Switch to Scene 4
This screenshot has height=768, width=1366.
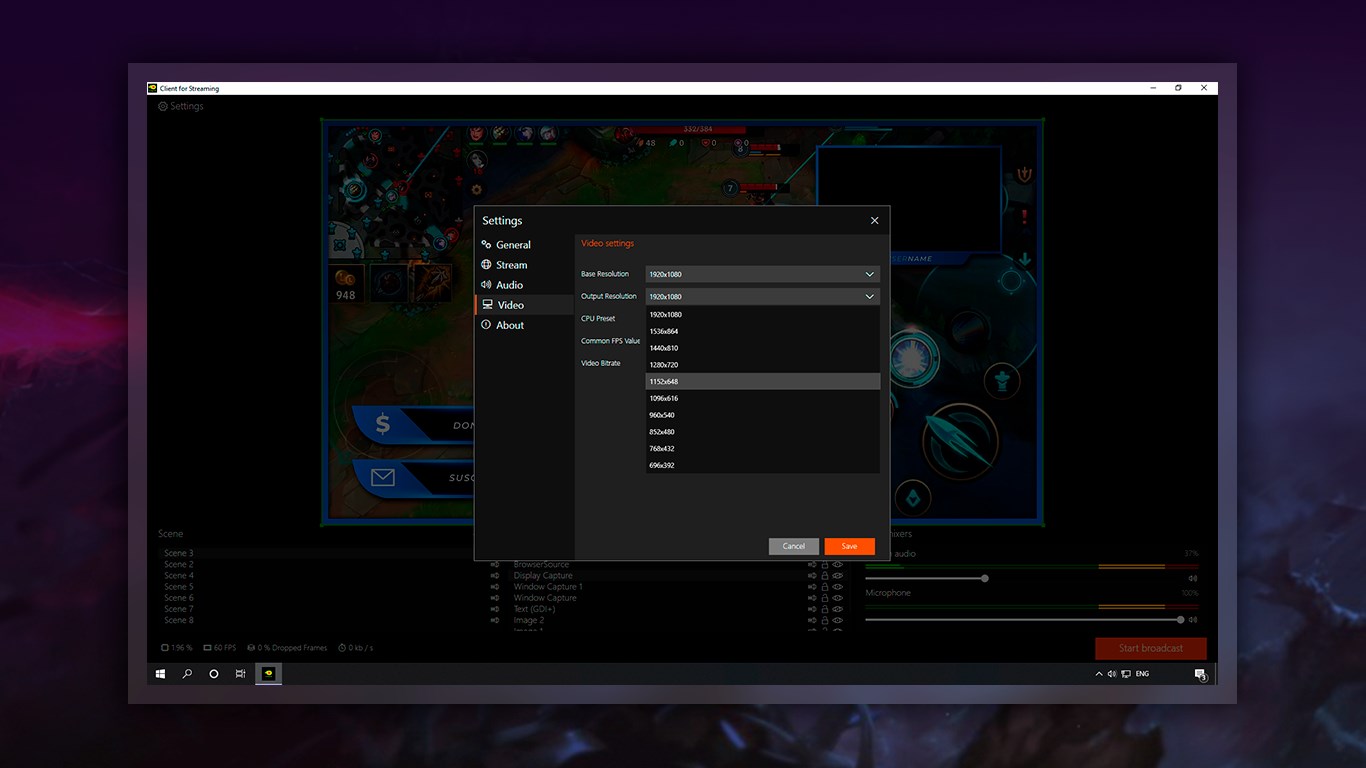179,576
